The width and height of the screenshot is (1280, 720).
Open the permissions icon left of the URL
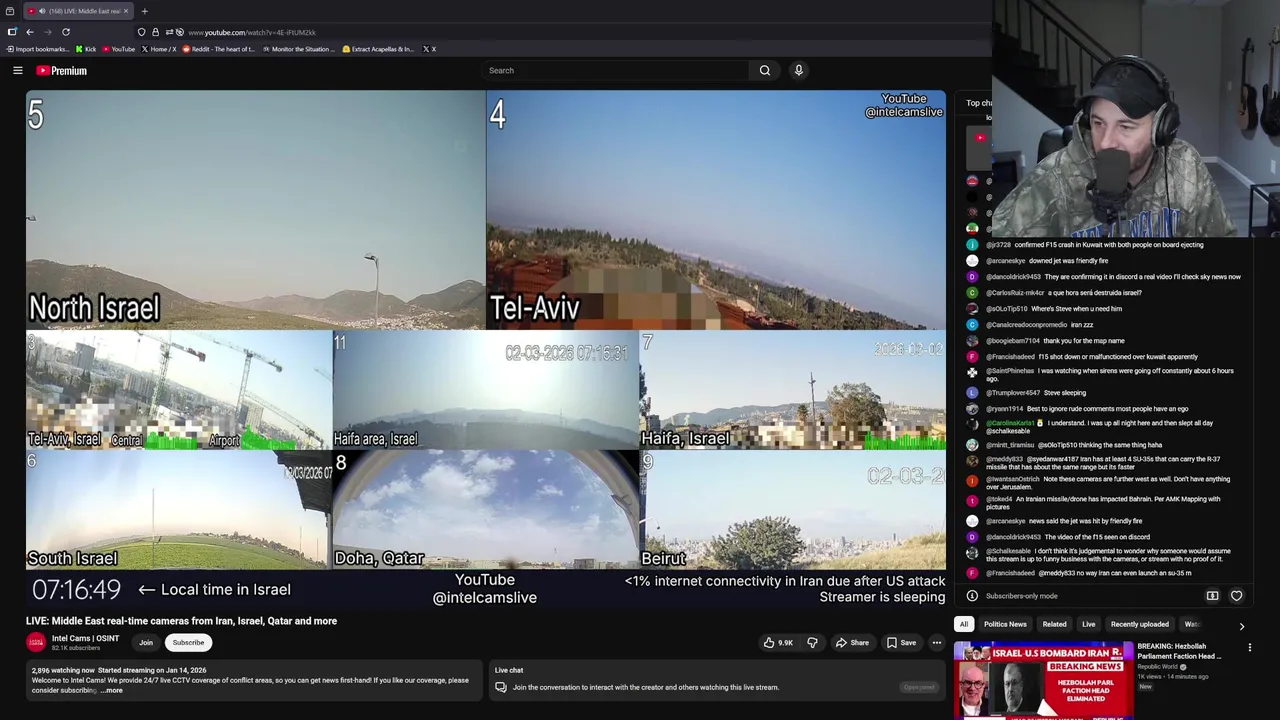pos(169,32)
